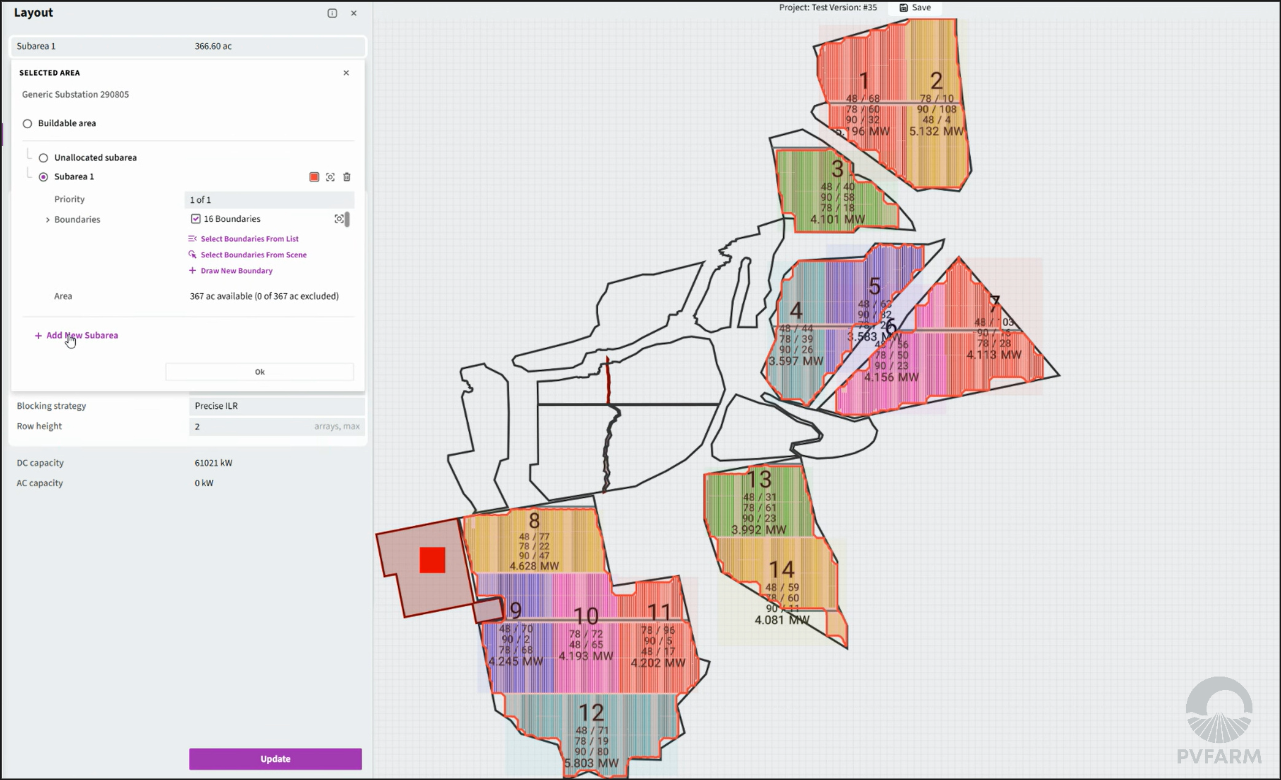The width and height of the screenshot is (1281, 780).
Task: Click the Row height input field
Action: point(250,427)
